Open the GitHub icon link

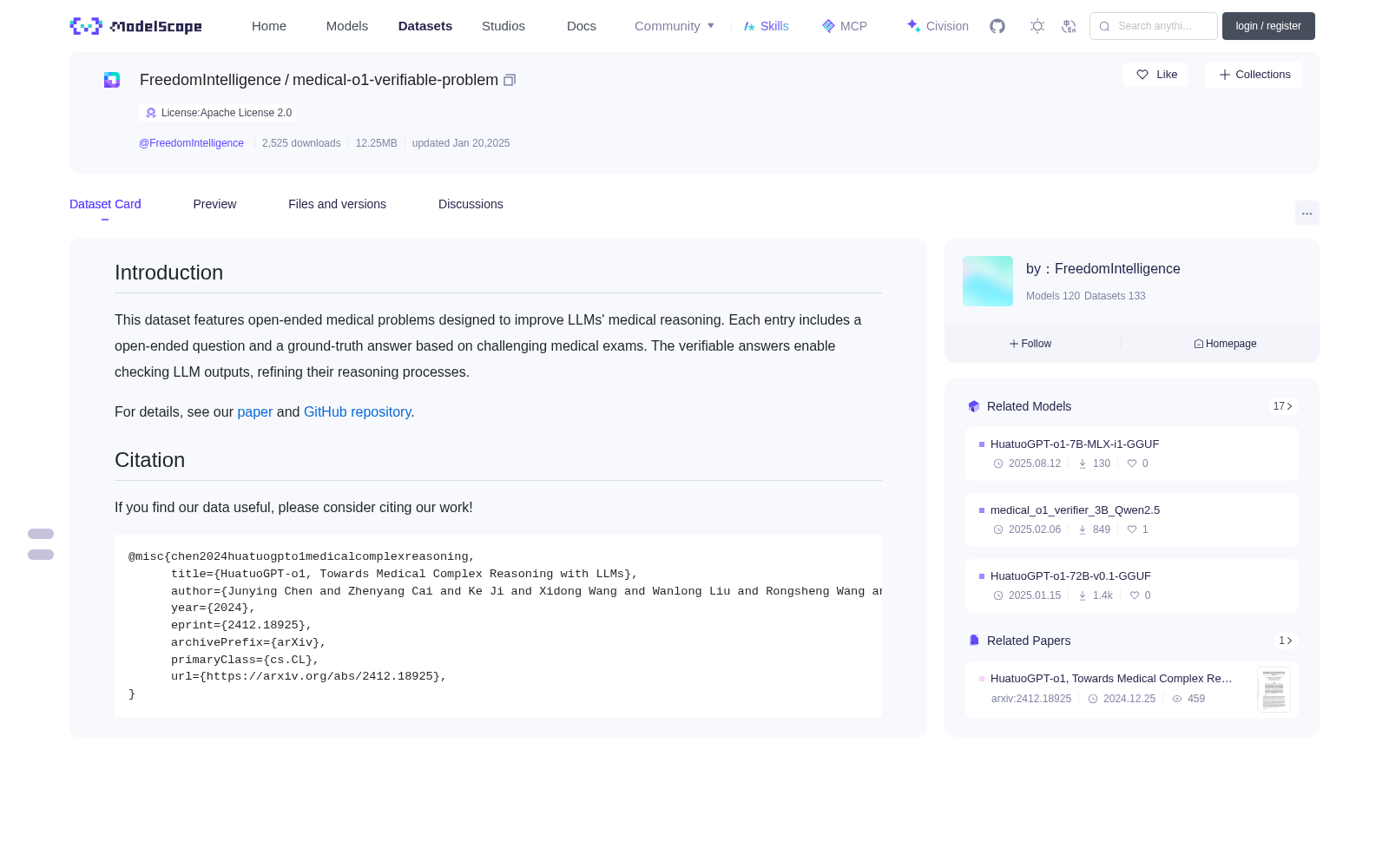pos(997,26)
